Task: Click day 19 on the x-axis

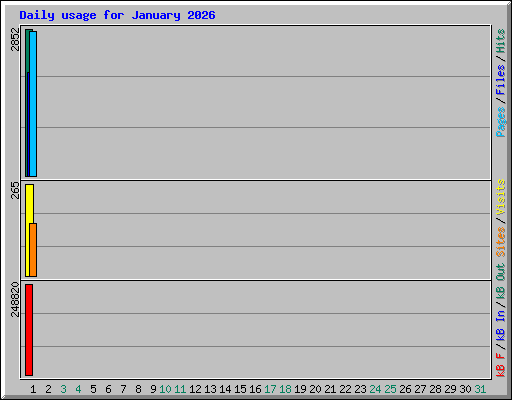Action: point(300,389)
